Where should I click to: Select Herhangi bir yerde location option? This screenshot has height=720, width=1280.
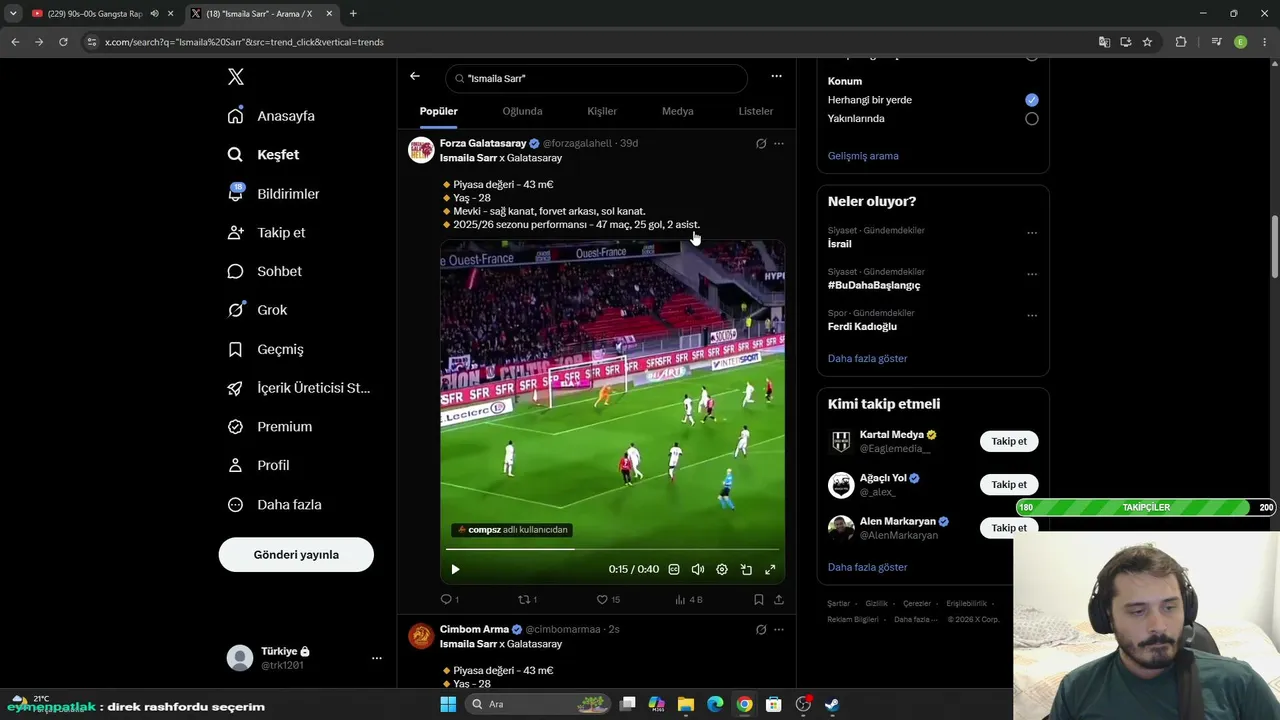coord(1032,100)
